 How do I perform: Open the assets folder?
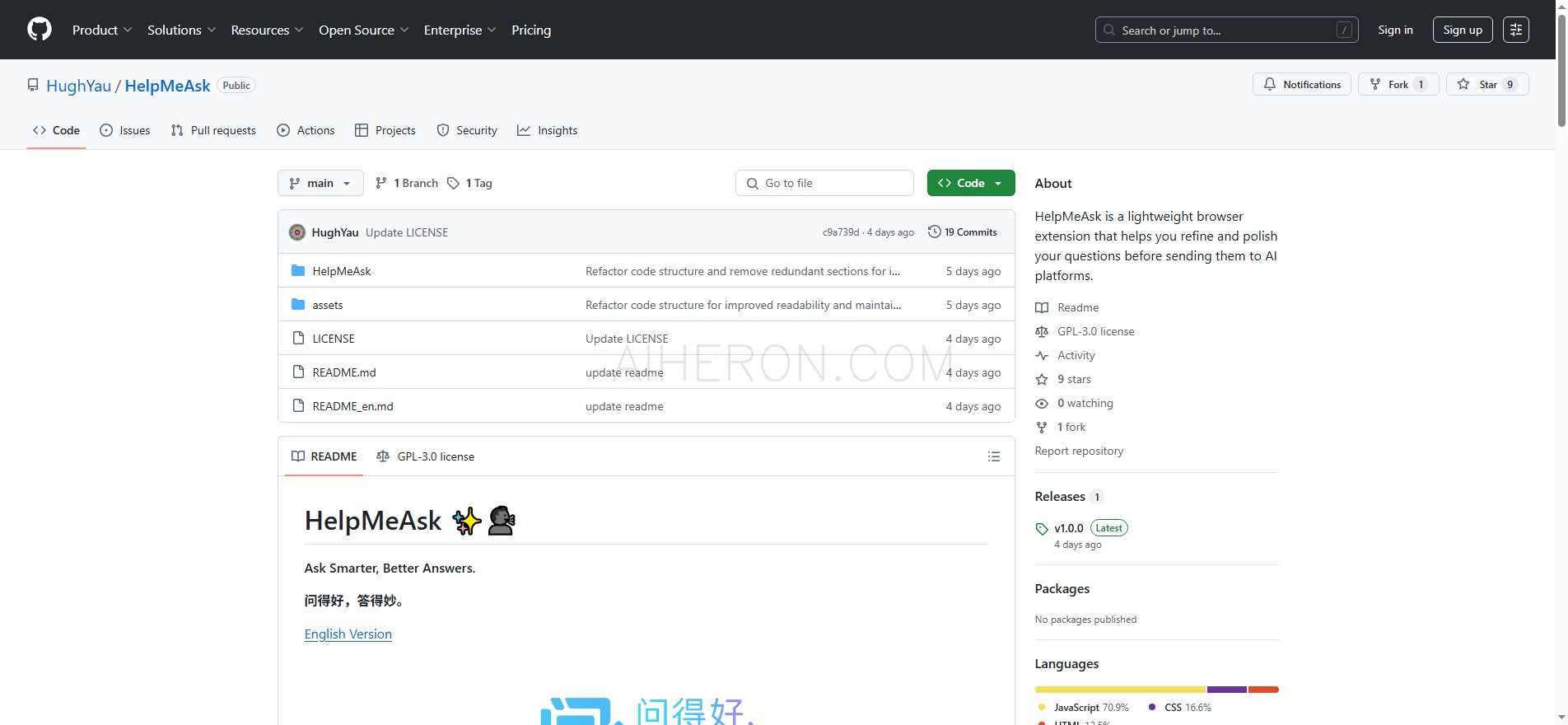(x=328, y=305)
